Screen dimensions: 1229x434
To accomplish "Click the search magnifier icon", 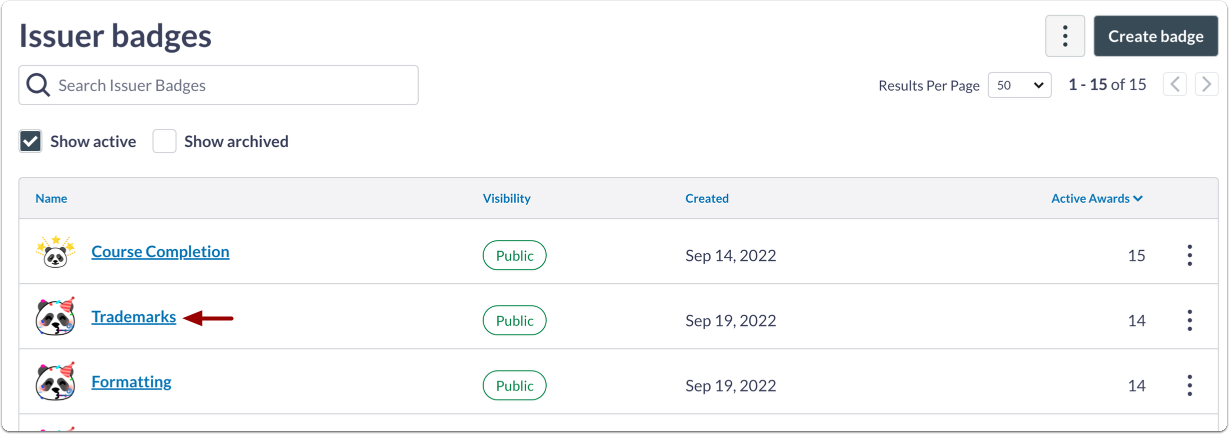I will tap(39, 85).
